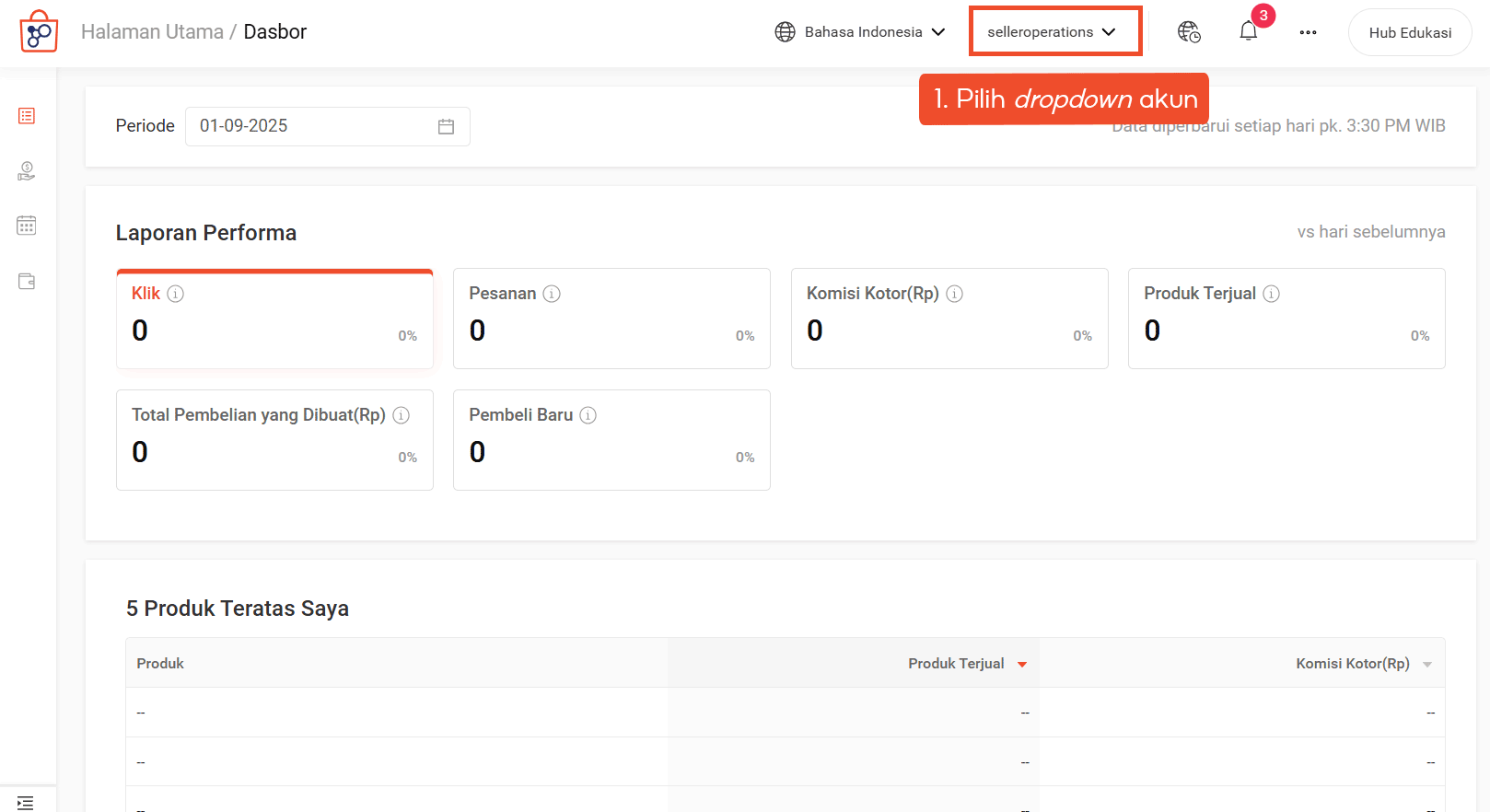This screenshot has width=1490, height=812.
Task: Open the notifications bell
Action: [x=1248, y=32]
